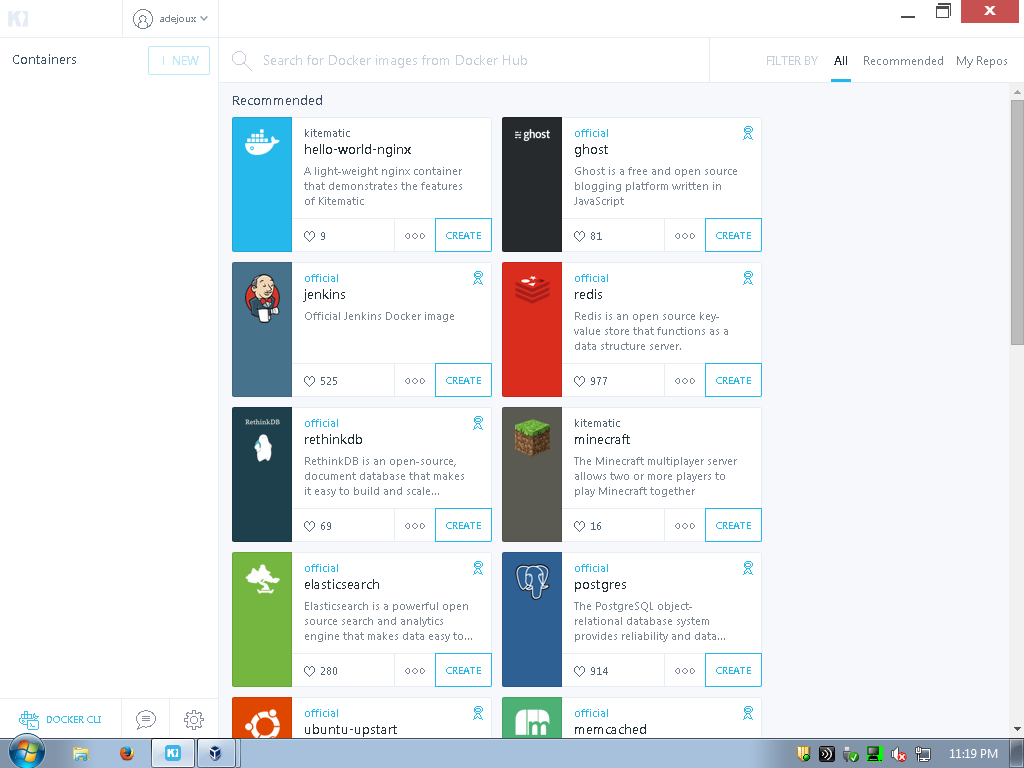The width and height of the screenshot is (1024, 768).
Task: Click the vertical scrollbar thumb
Action: tap(1017, 222)
